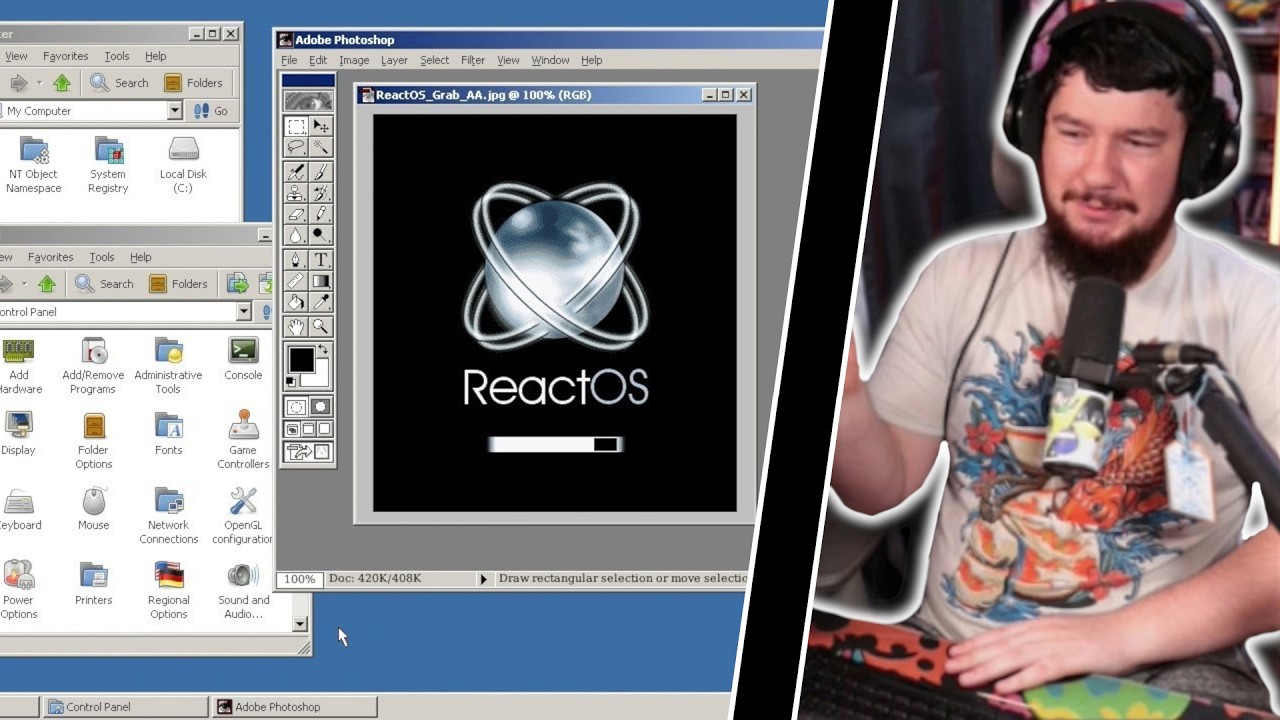Open the foreground color picker
This screenshot has width=1280, height=720.
300,358
